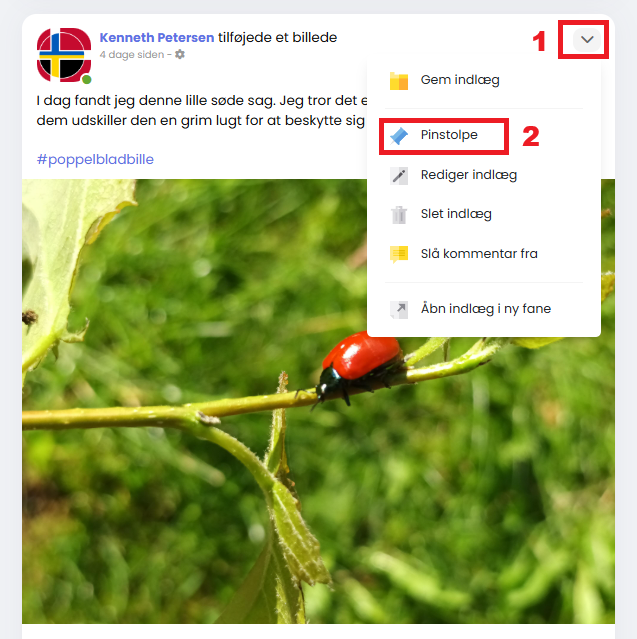
Task: Click the yellow comment bubble icon
Action: [x=399, y=254]
